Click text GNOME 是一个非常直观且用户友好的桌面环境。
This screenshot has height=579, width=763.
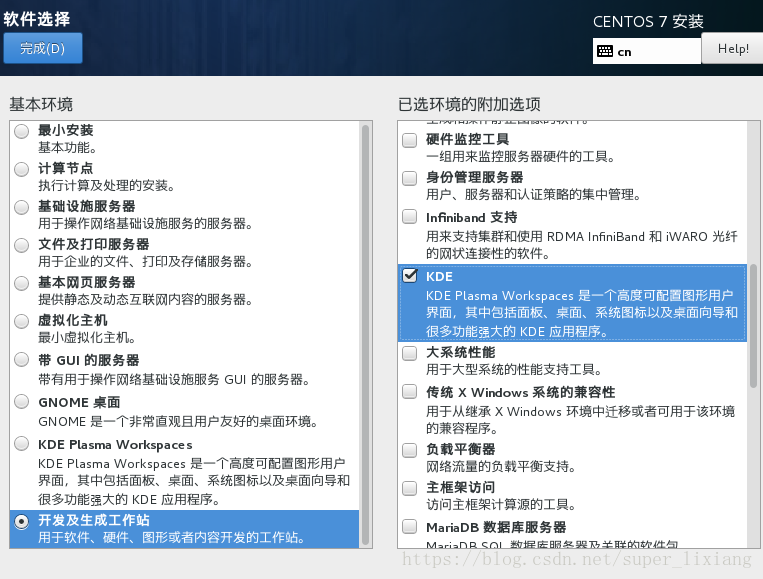(178, 421)
